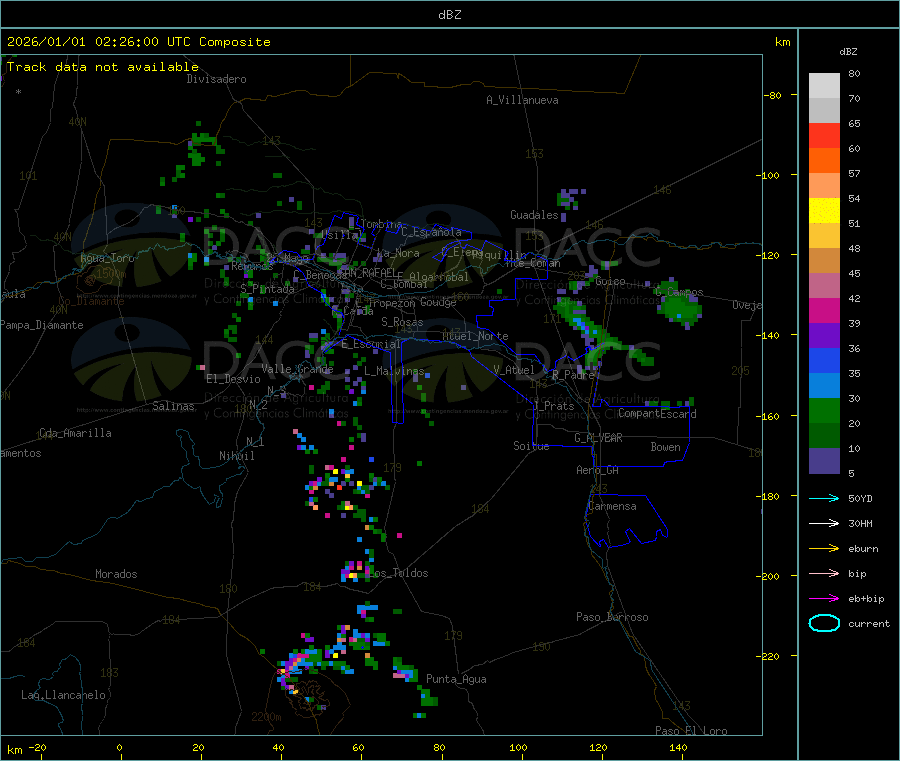The height and width of the screenshot is (761, 900).
Task: Click the Punta_Agua map label
Action: (x=456, y=679)
